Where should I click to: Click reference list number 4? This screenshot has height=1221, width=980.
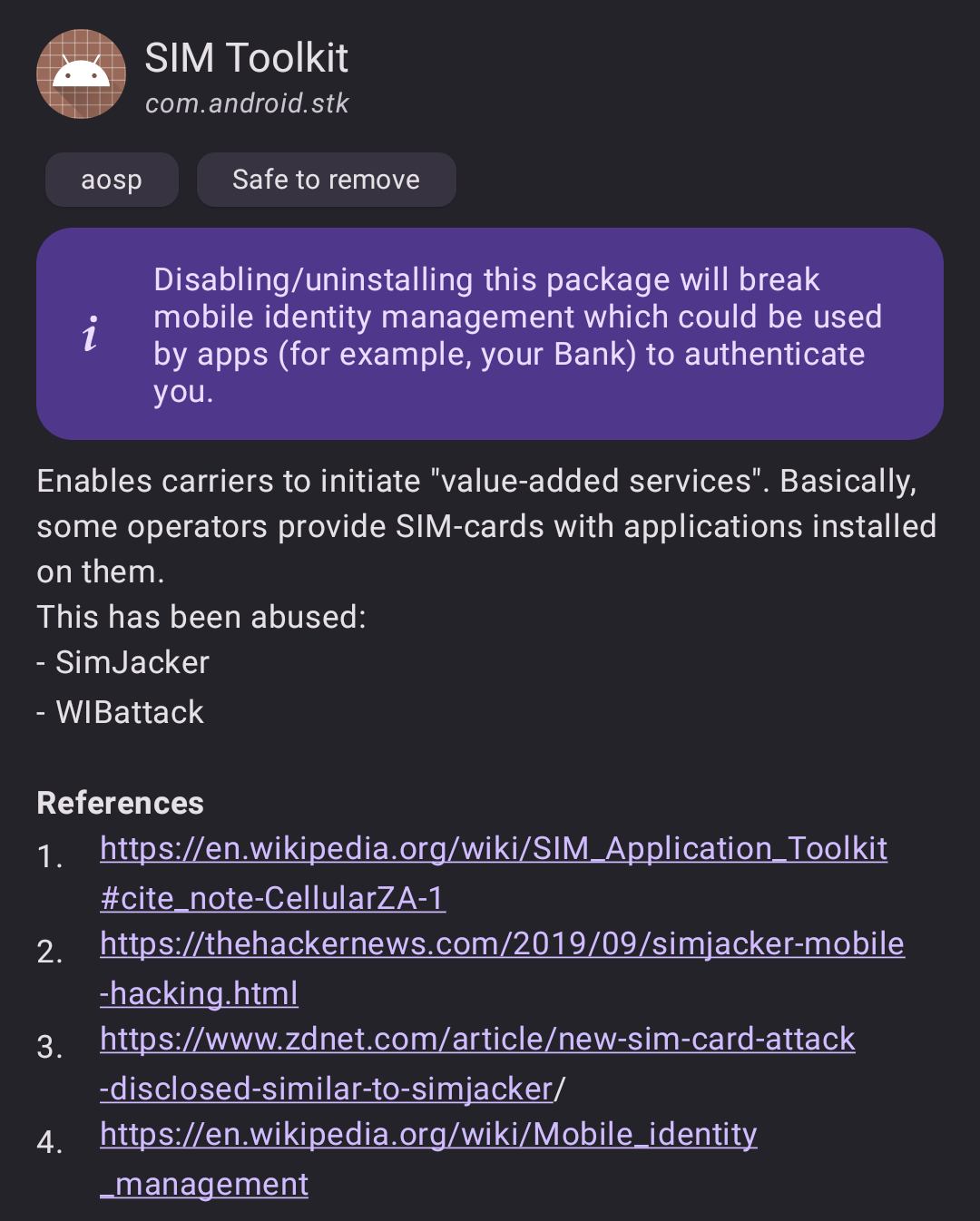tap(50, 1142)
